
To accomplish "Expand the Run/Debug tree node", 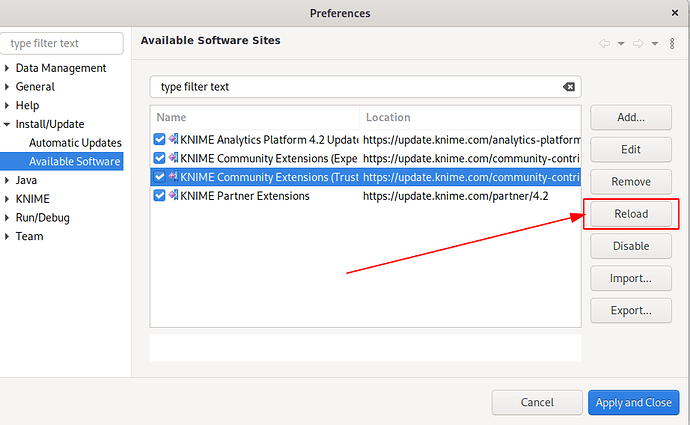I will pos(7,218).
